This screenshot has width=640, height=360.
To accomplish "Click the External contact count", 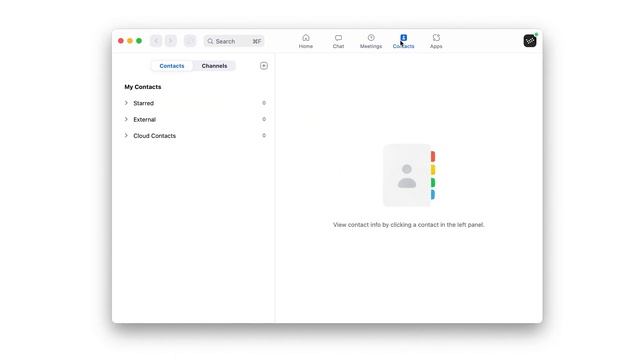I will [x=264, y=119].
